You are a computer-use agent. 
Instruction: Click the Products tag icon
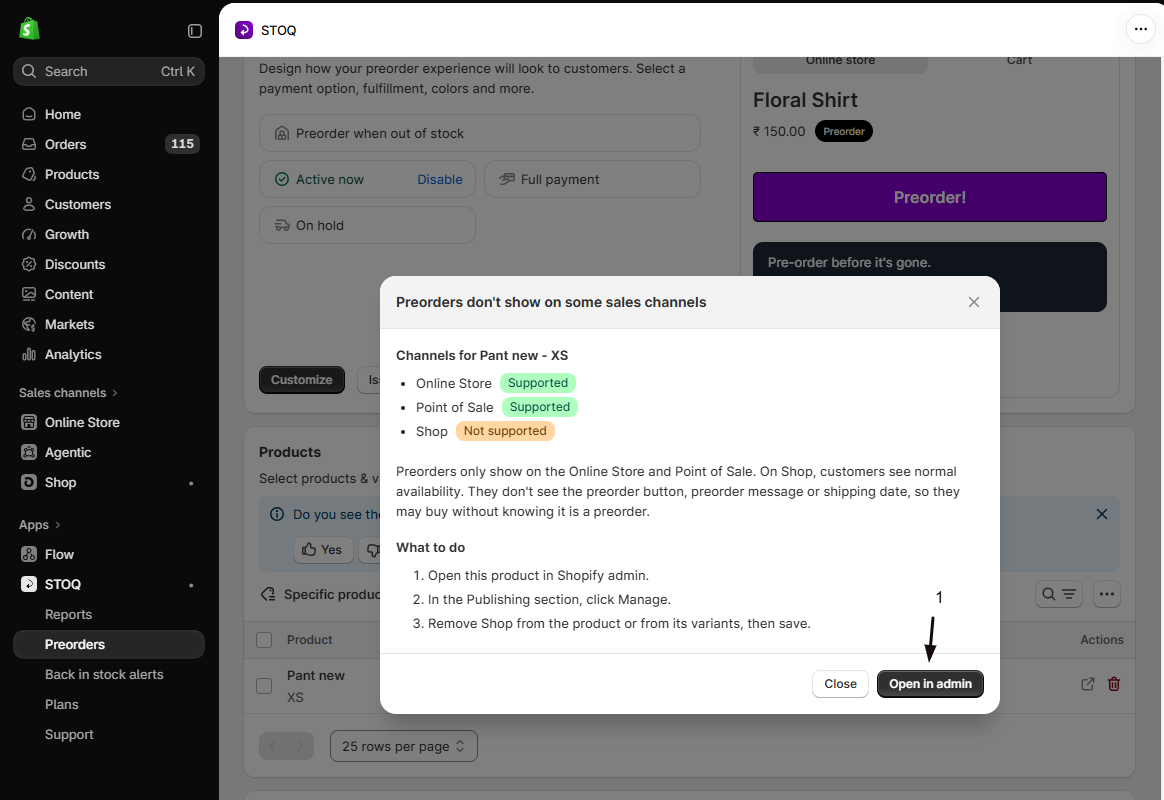tap(29, 174)
